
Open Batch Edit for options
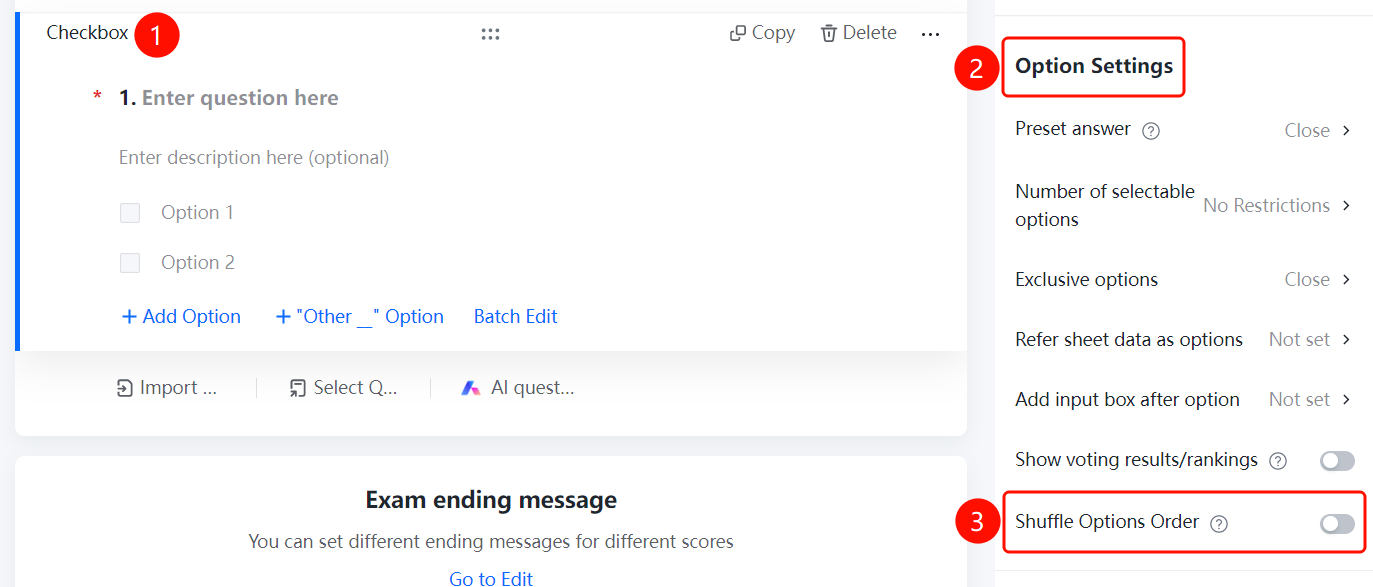(516, 317)
